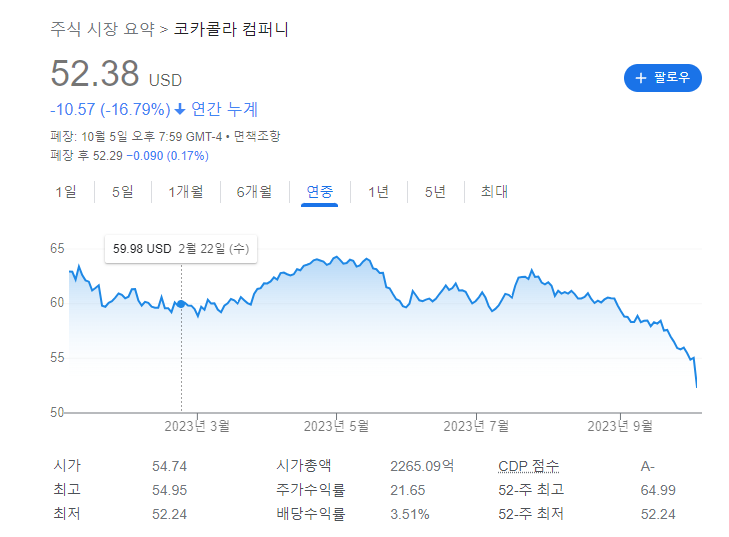
Task: Click the after-hours 52.29 price text
Action: point(108,156)
